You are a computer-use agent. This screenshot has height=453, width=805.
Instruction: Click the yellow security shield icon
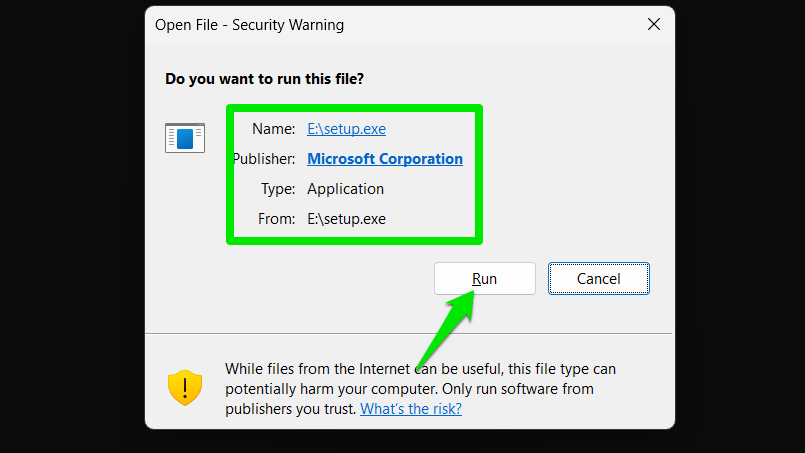pos(185,387)
